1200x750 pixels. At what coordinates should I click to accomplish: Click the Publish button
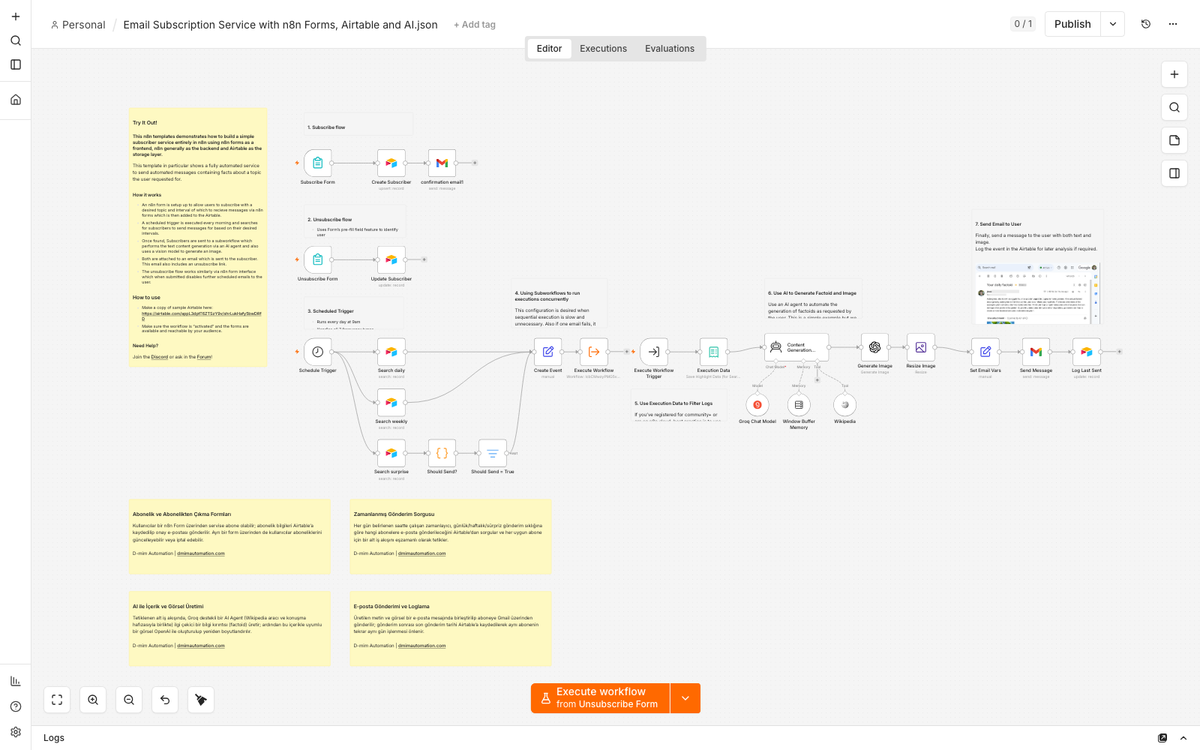[1072, 24]
